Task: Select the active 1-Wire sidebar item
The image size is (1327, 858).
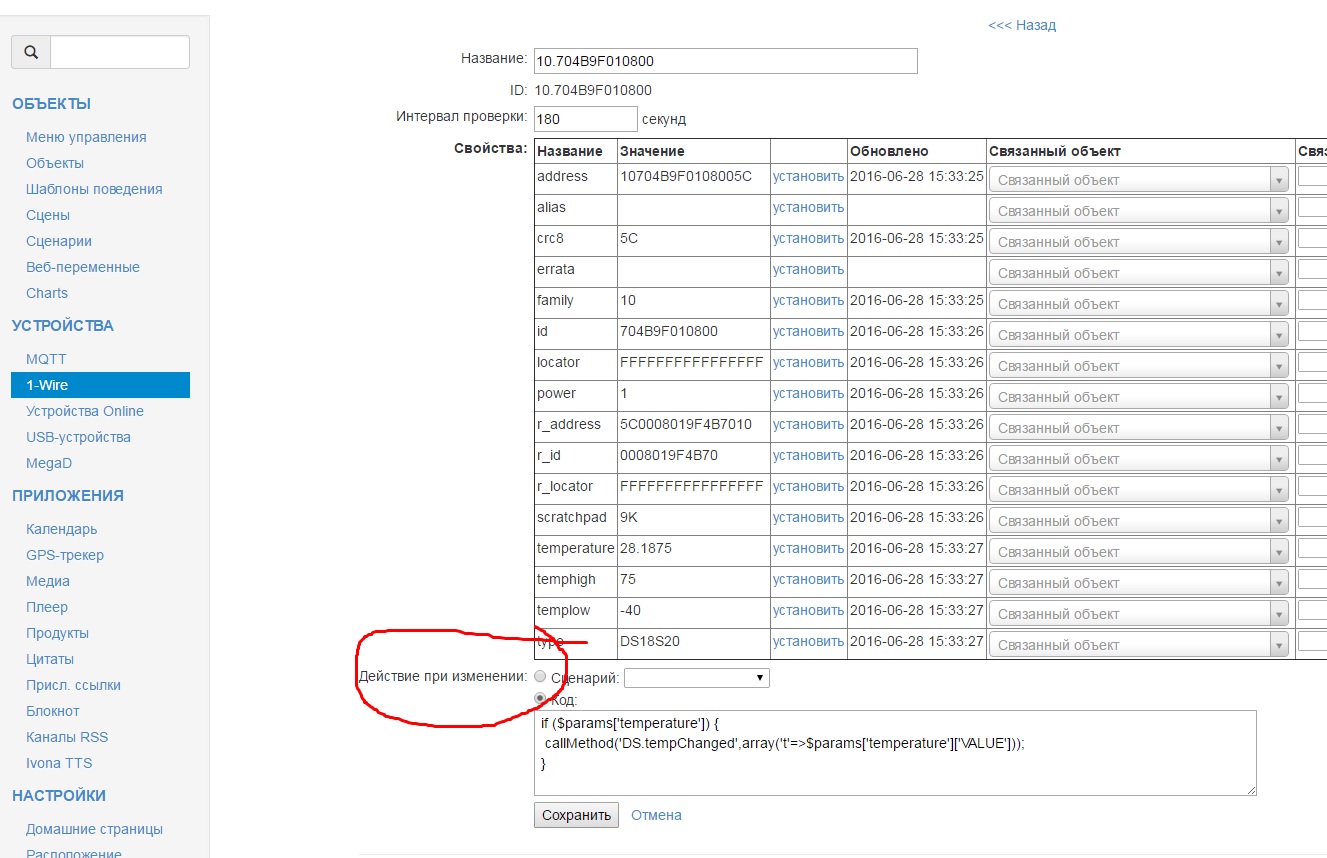Action: click(100, 385)
